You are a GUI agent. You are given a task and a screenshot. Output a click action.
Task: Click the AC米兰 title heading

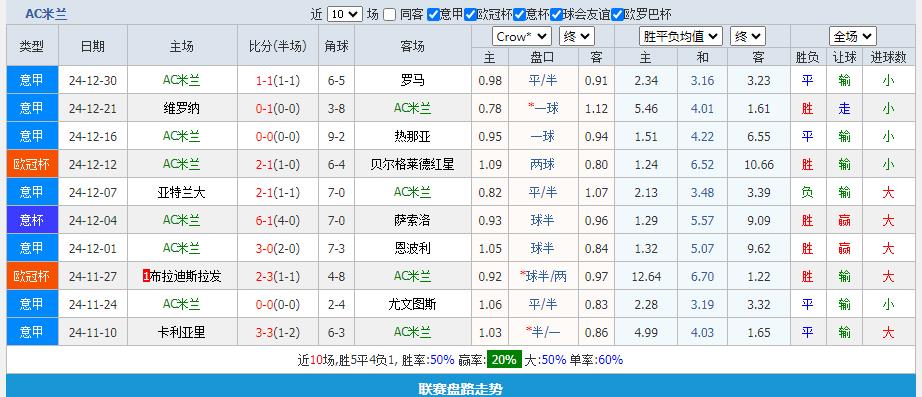point(46,15)
